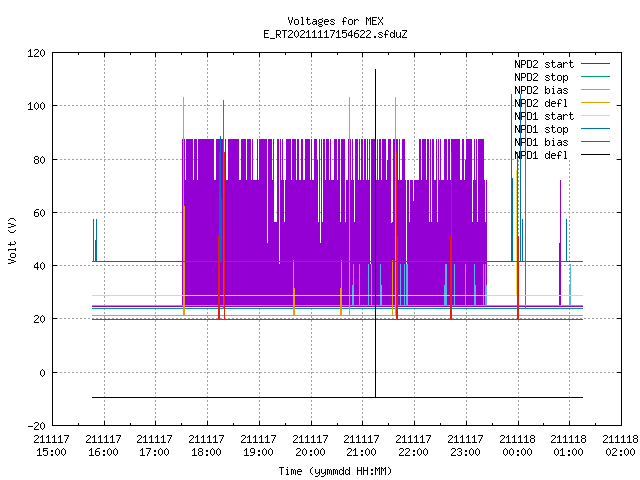Click the x-axis tick '211117 18:00'

pos(207,445)
